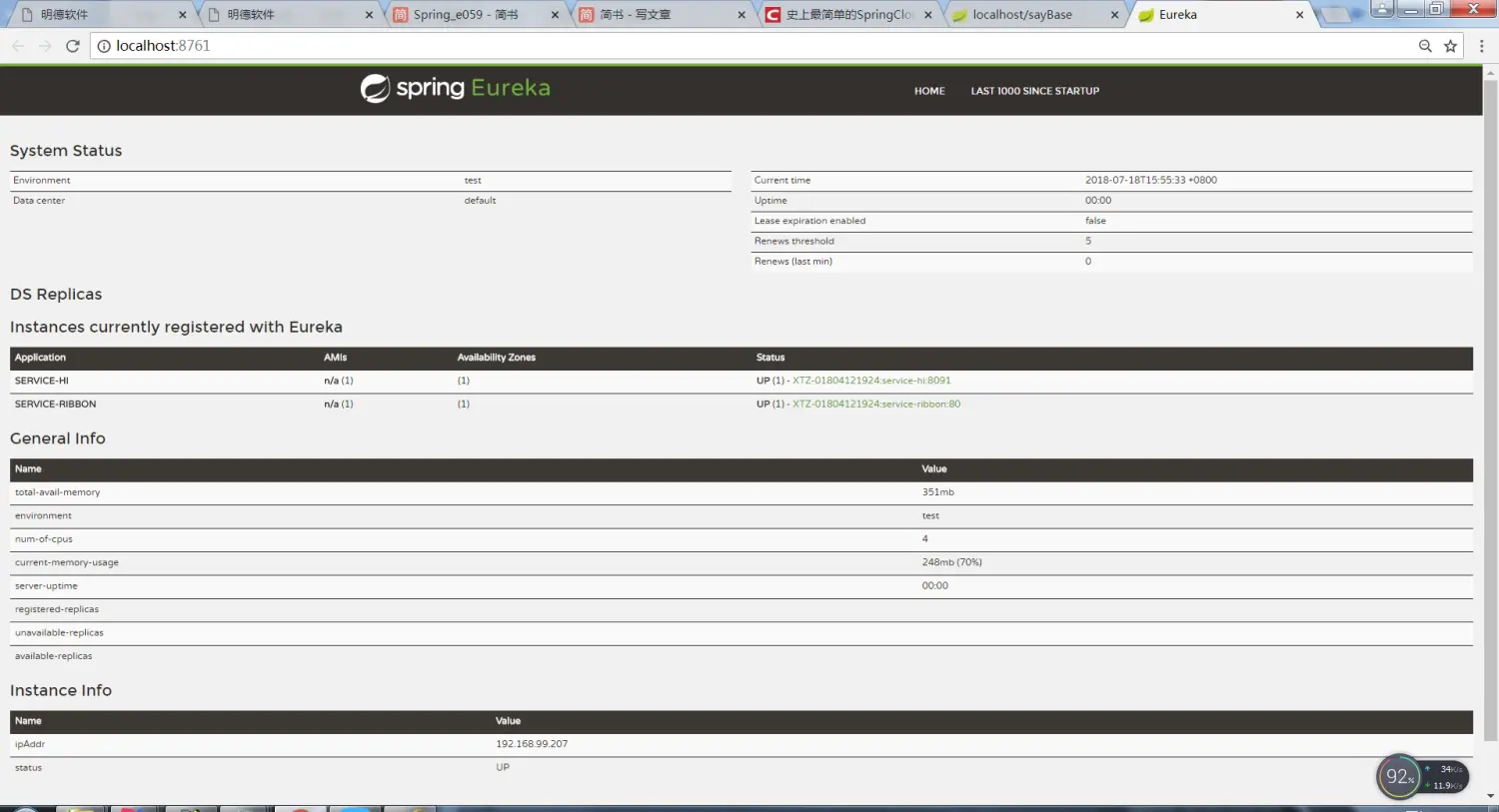
Task: Click the Uptime label in System Status
Action: [x=770, y=201]
